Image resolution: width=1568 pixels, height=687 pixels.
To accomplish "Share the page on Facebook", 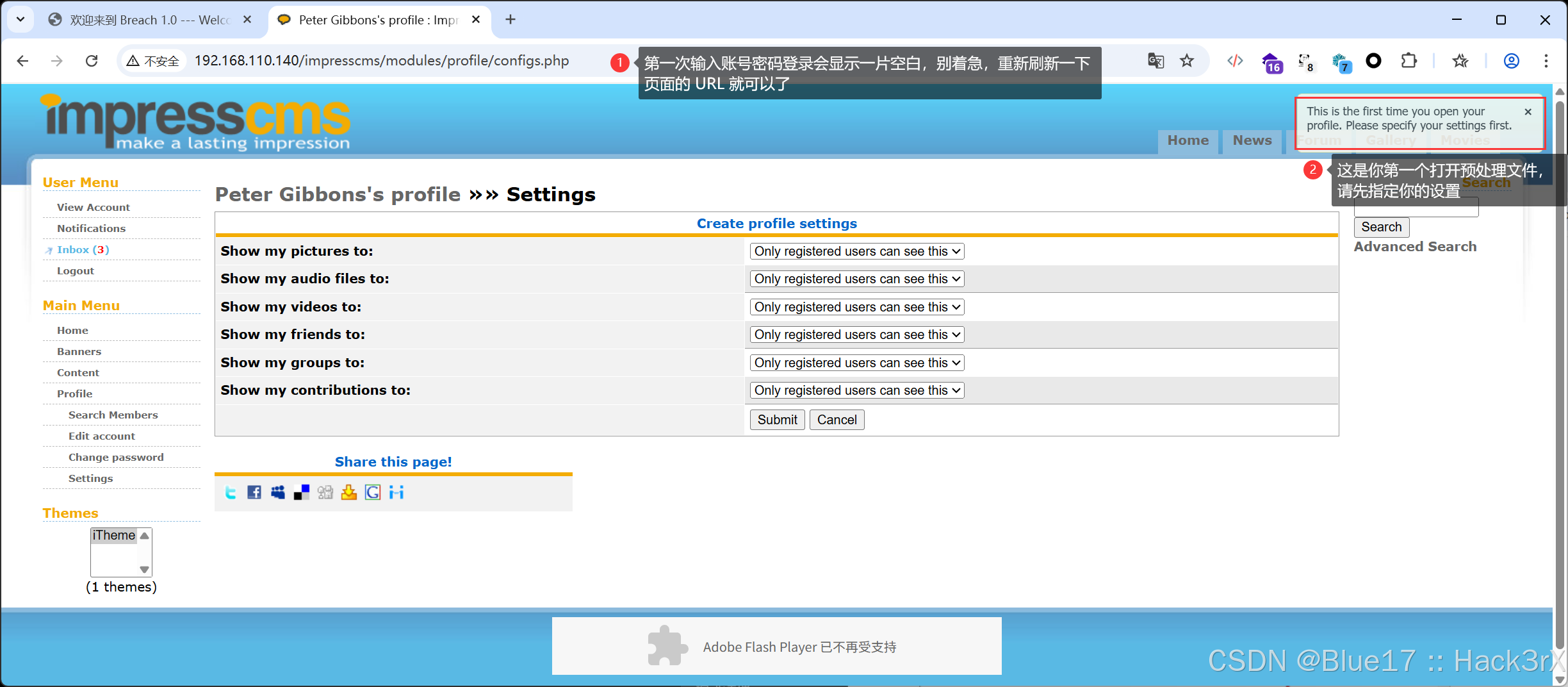I will tap(254, 492).
